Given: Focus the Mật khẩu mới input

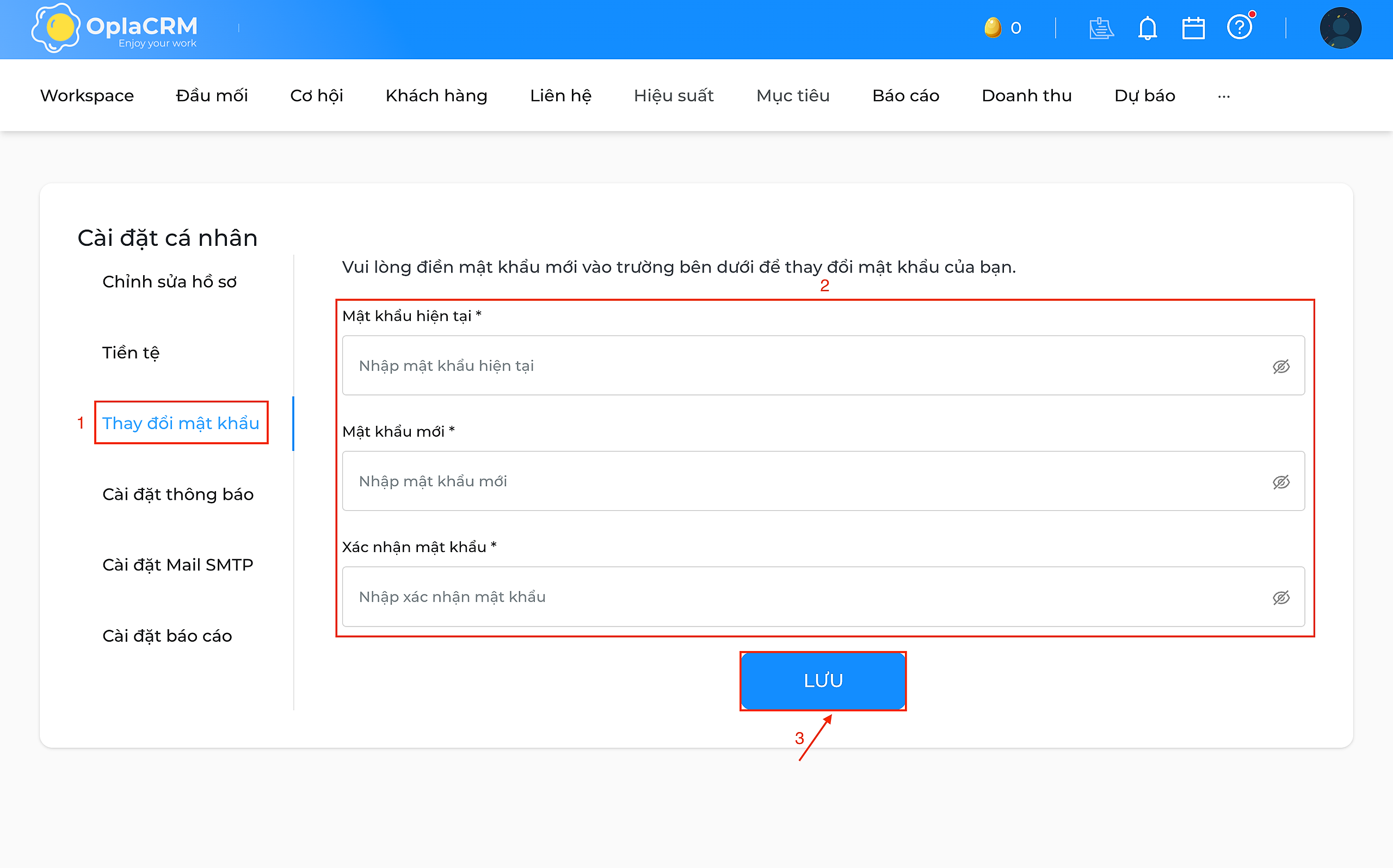Looking at the screenshot, I should [823, 481].
